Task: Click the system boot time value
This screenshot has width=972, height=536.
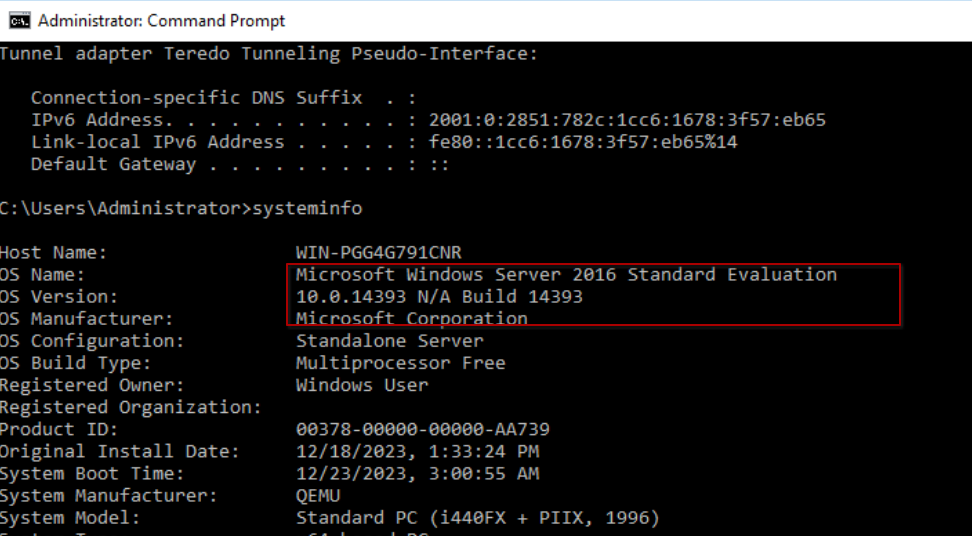Action: (x=417, y=473)
